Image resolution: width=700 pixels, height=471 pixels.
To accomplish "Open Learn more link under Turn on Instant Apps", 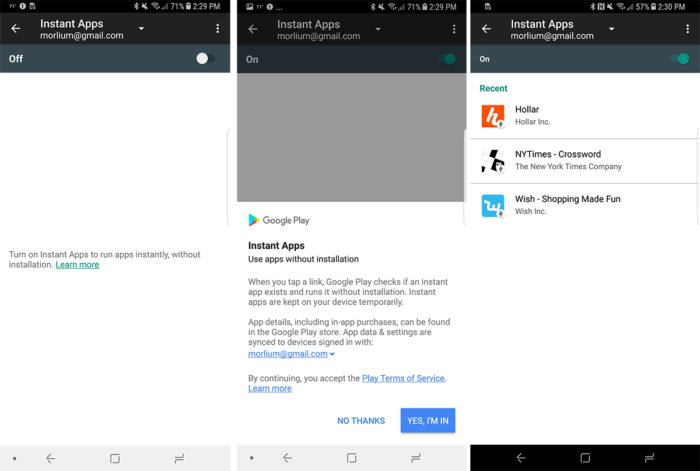I will coord(77,265).
